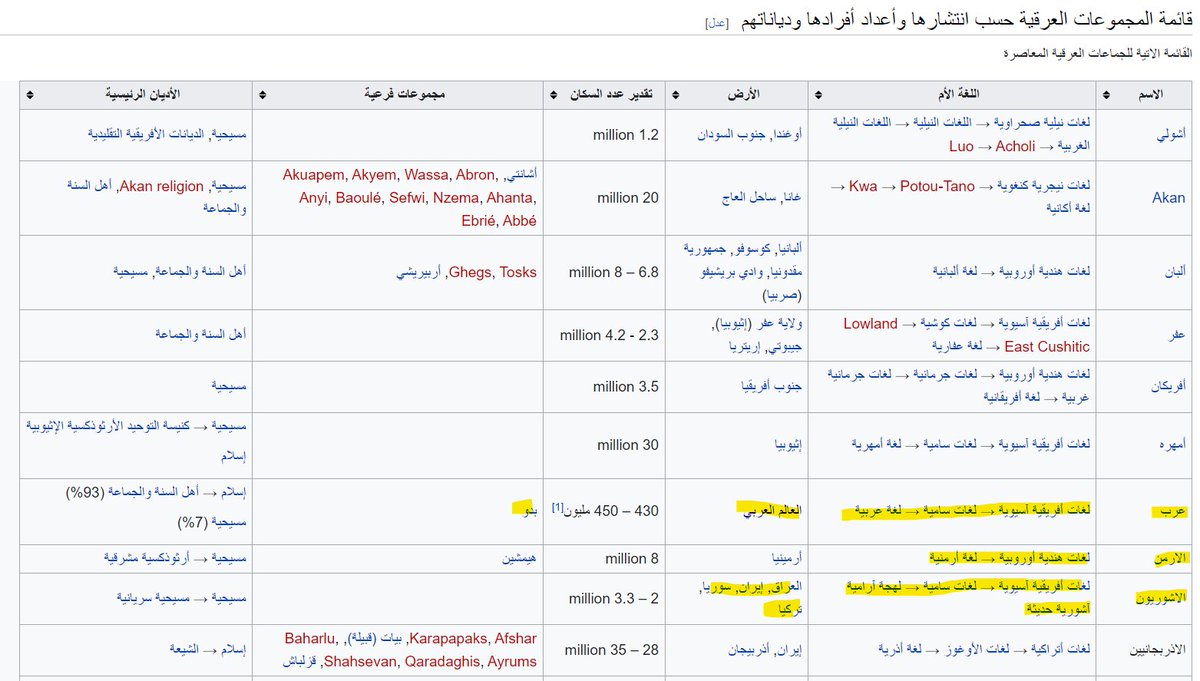Open أربيريشي subgroup link
This screenshot has height=681, width=1200.
tap(420, 272)
